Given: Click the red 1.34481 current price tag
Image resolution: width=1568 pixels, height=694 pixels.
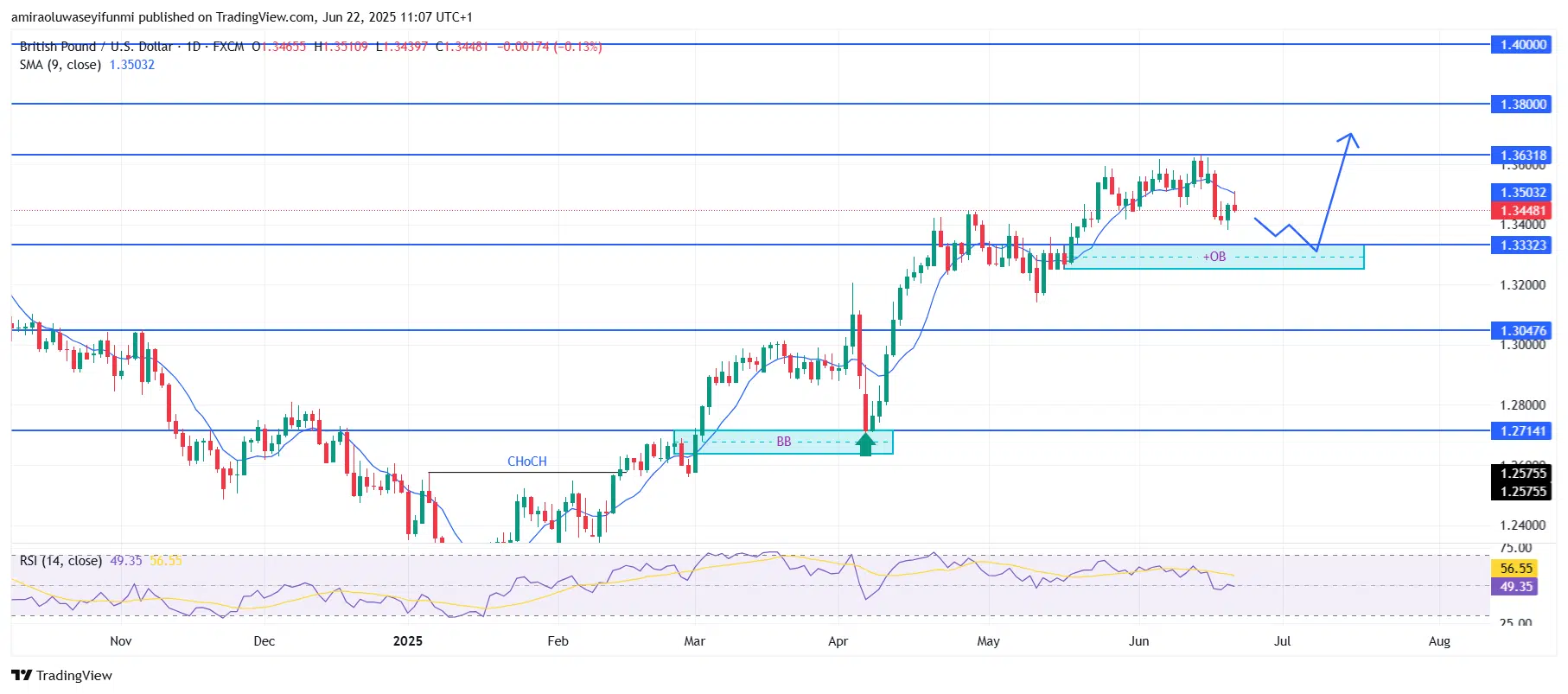Looking at the screenshot, I should 1522,211.
